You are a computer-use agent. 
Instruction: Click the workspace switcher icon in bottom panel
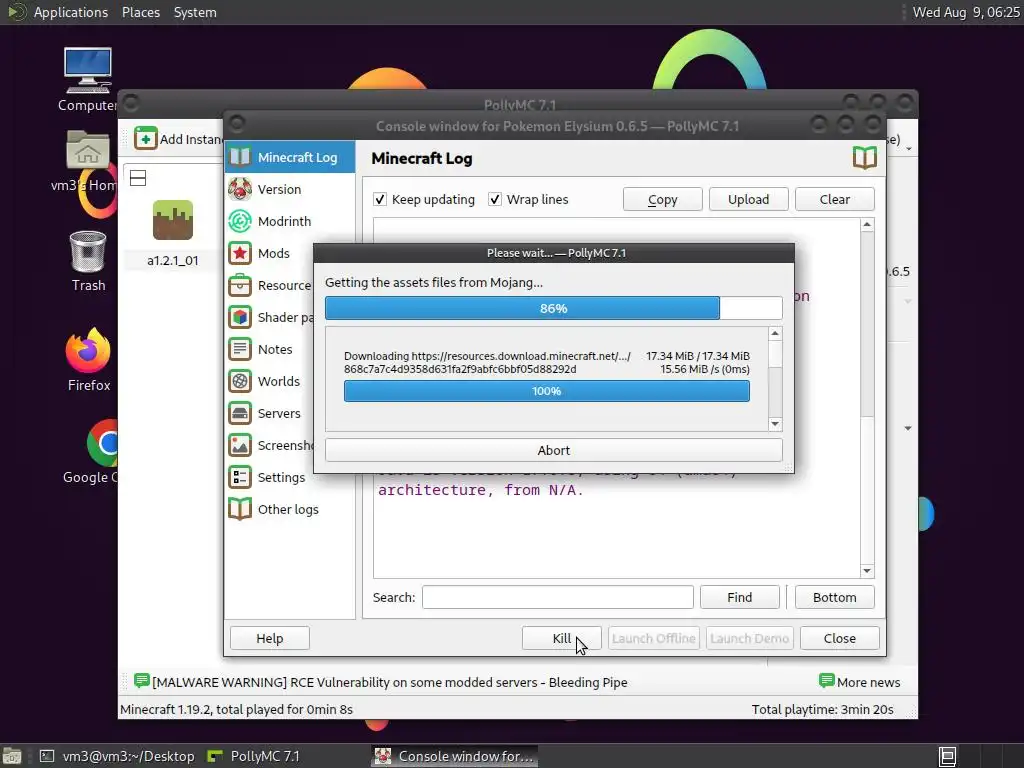948,756
